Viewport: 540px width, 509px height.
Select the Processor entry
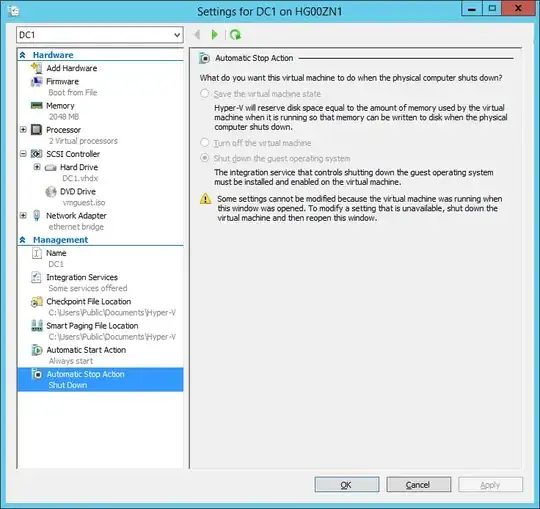[x=63, y=130]
